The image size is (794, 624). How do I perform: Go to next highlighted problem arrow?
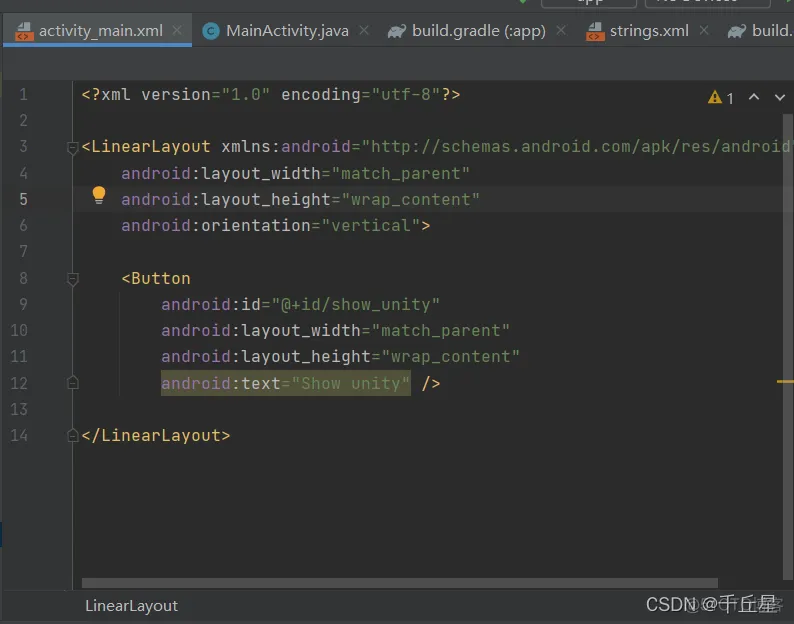click(x=779, y=97)
